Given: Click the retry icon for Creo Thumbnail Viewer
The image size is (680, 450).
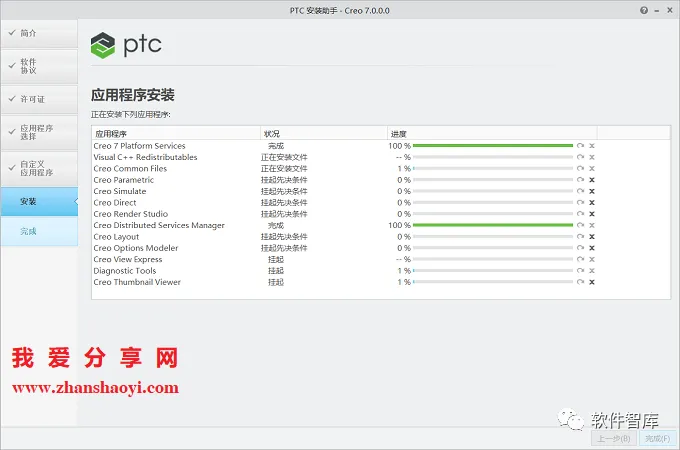Looking at the screenshot, I should pos(580,282).
